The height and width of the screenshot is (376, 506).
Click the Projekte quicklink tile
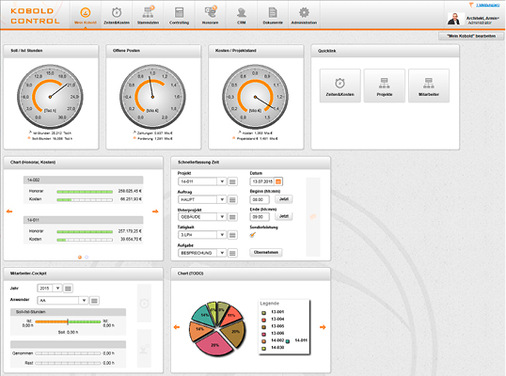point(384,86)
